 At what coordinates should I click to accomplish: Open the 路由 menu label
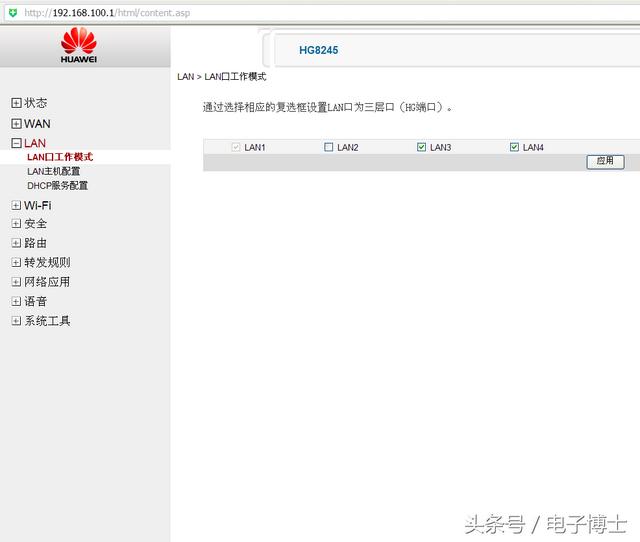36,243
